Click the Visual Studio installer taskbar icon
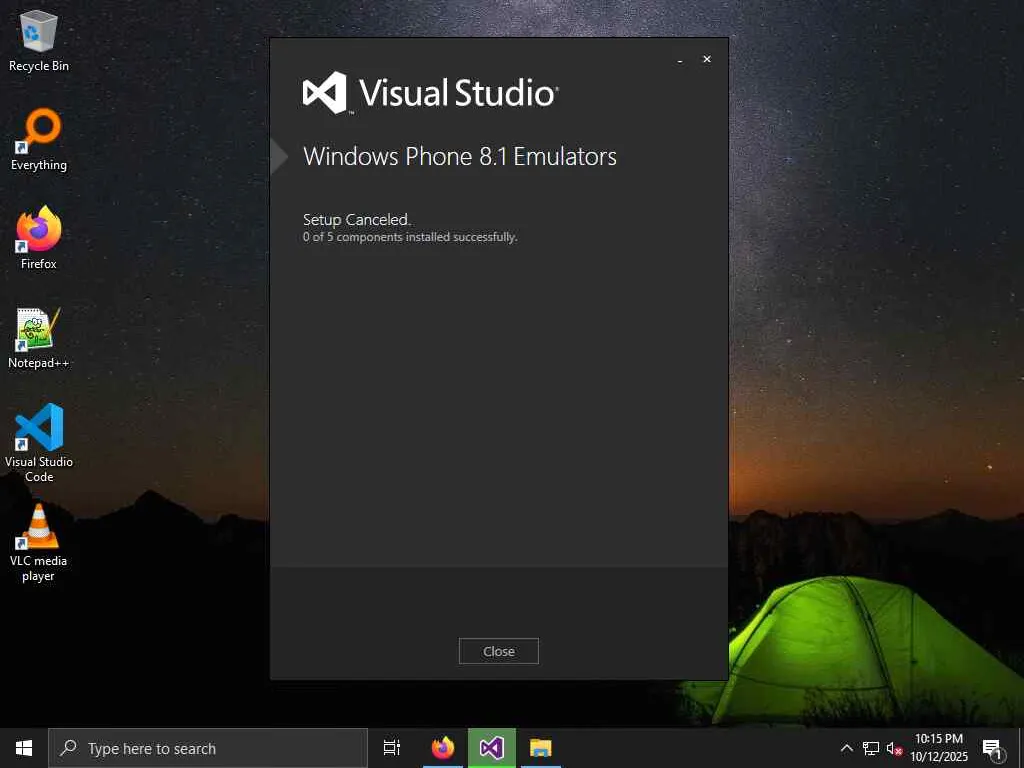This screenshot has width=1024, height=768. pos(492,748)
